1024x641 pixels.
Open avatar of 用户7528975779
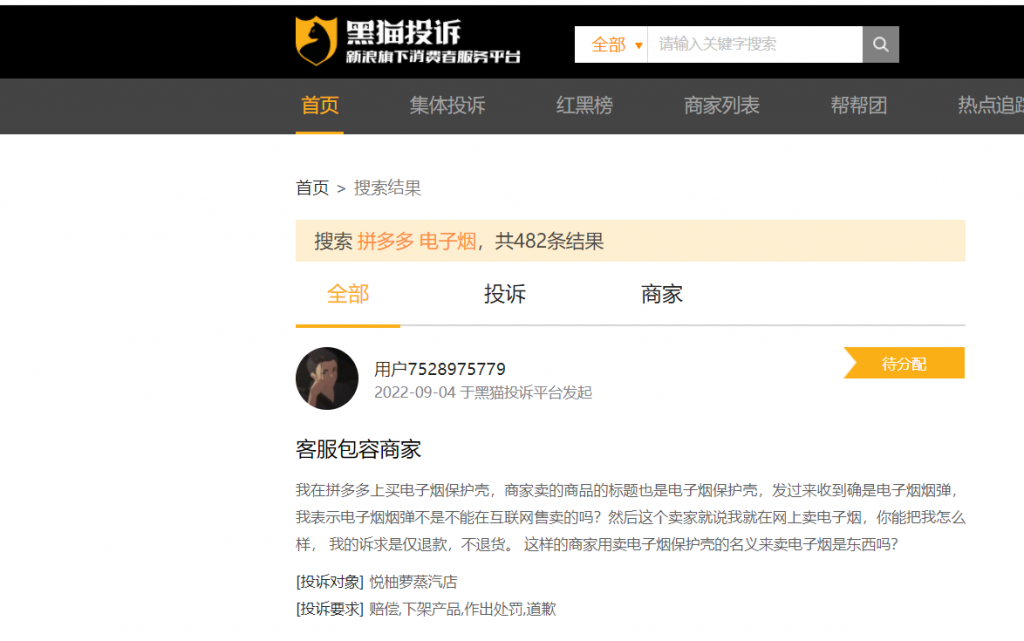pos(327,379)
